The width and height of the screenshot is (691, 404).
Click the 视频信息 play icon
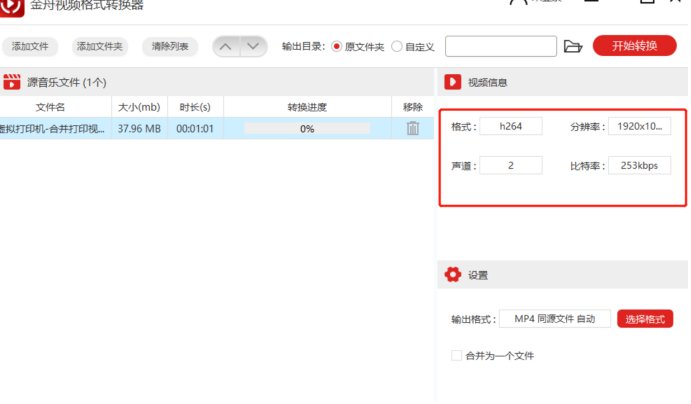pos(453,82)
